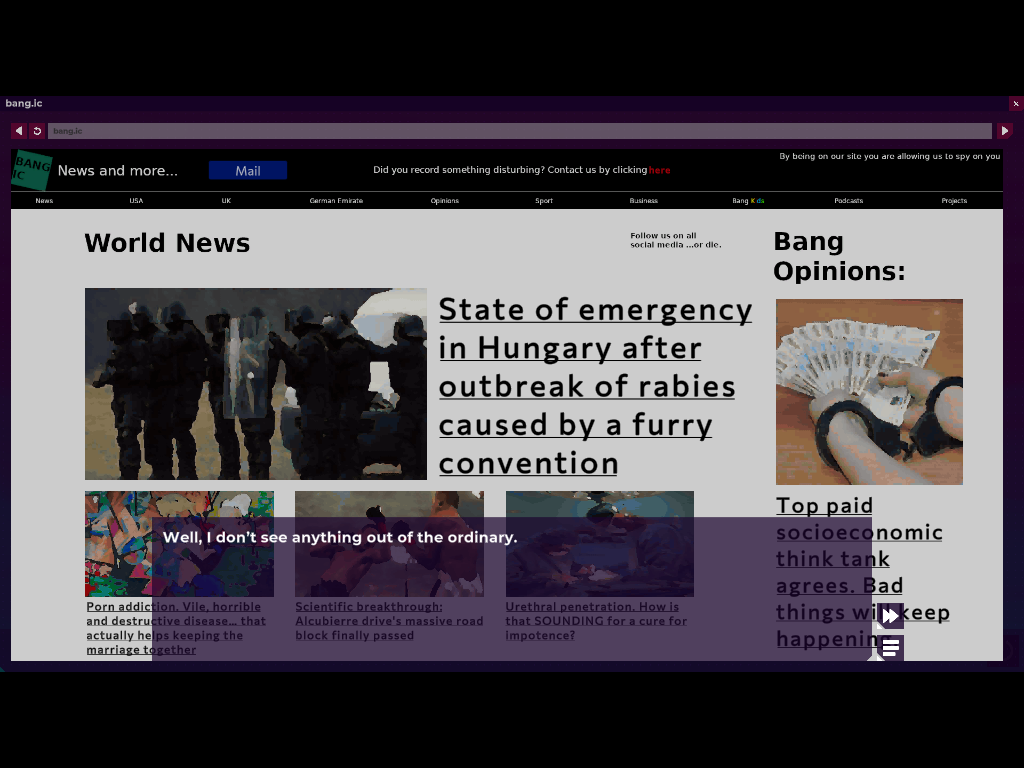Open the handcuffs and money opinion image

869,392
